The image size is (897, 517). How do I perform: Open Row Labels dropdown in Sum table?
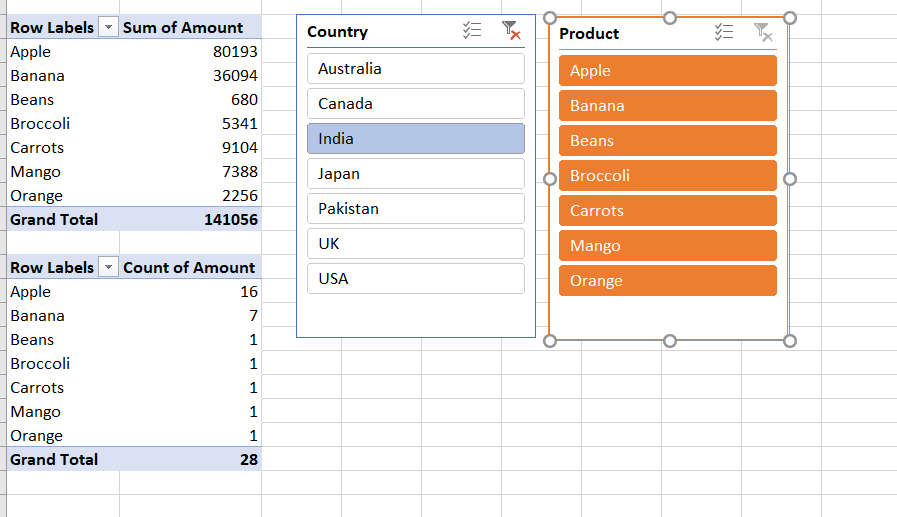pyautogui.click(x=110, y=28)
